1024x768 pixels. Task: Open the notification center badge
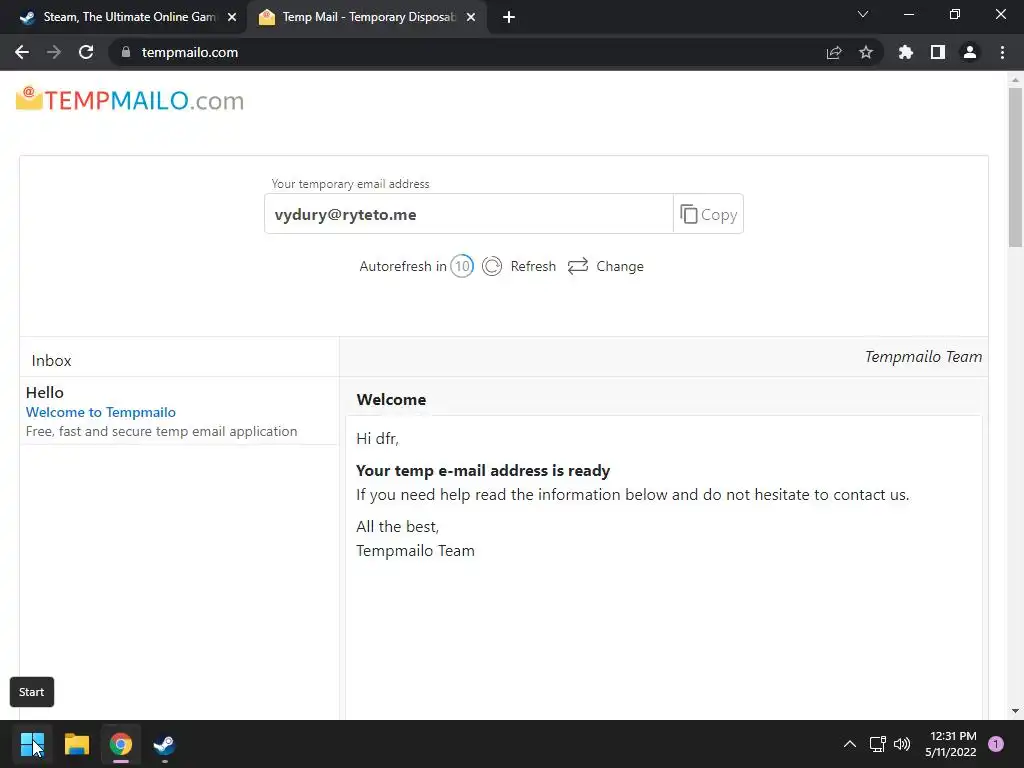tap(996, 744)
